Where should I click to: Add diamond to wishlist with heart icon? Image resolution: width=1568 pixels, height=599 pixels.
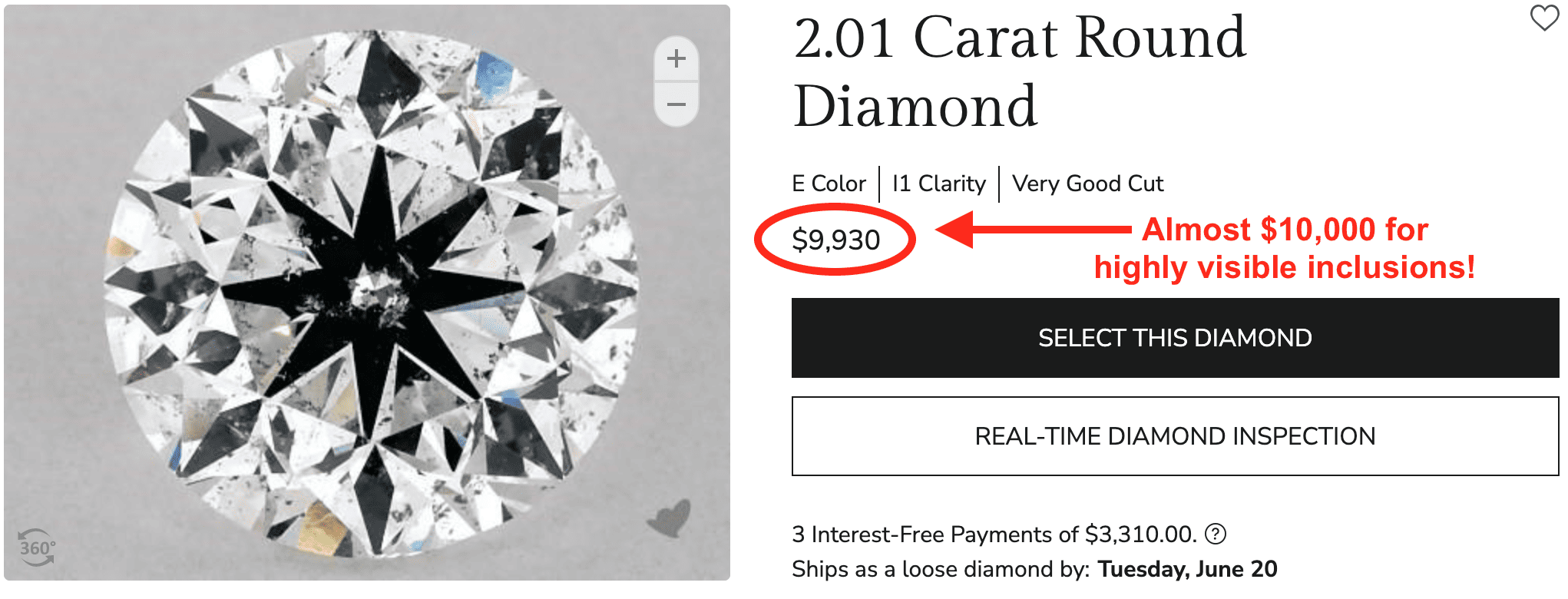[1544, 18]
